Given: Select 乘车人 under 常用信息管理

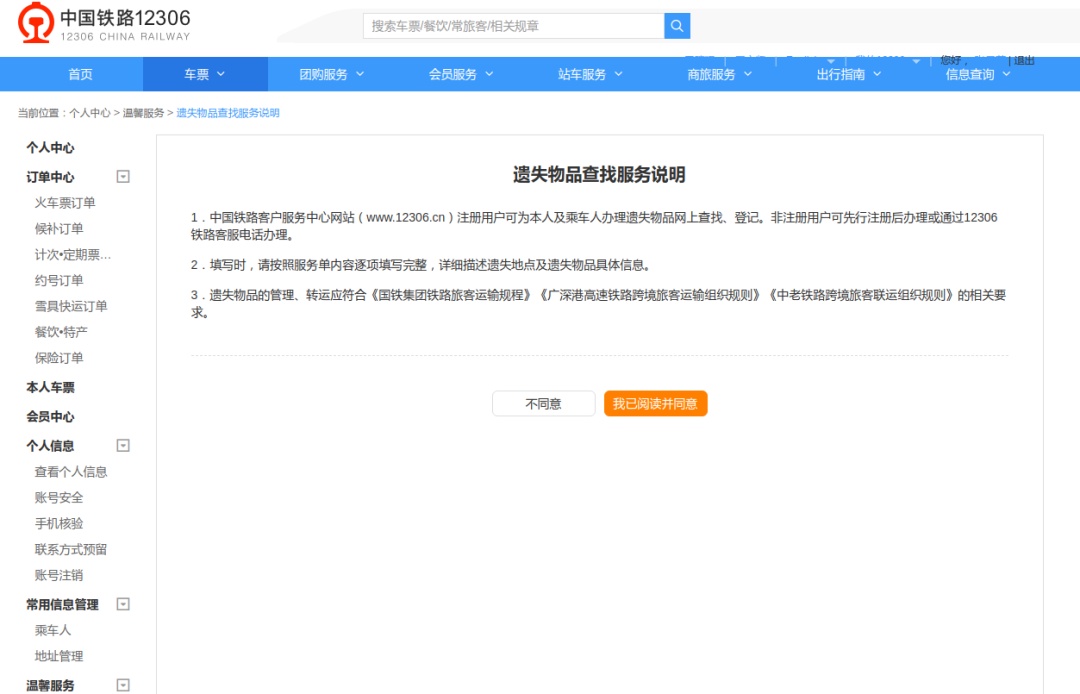Looking at the screenshot, I should pos(53,631).
